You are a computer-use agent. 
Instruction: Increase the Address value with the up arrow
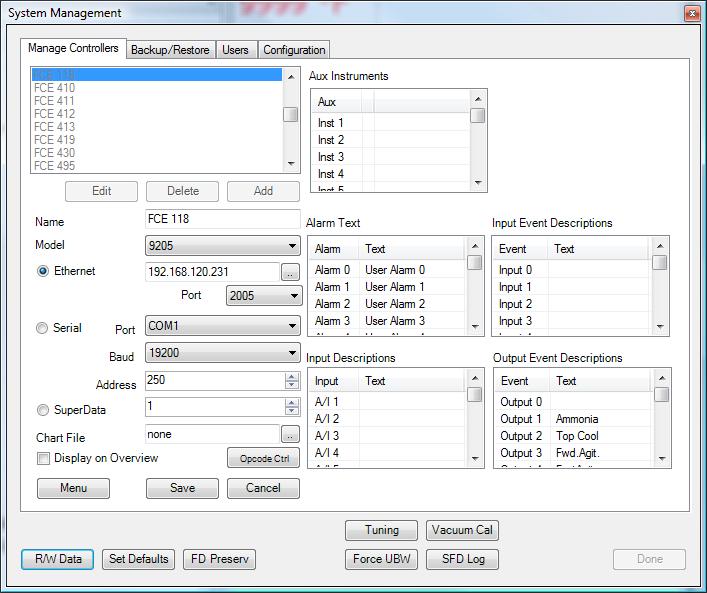tap(292, 377)
